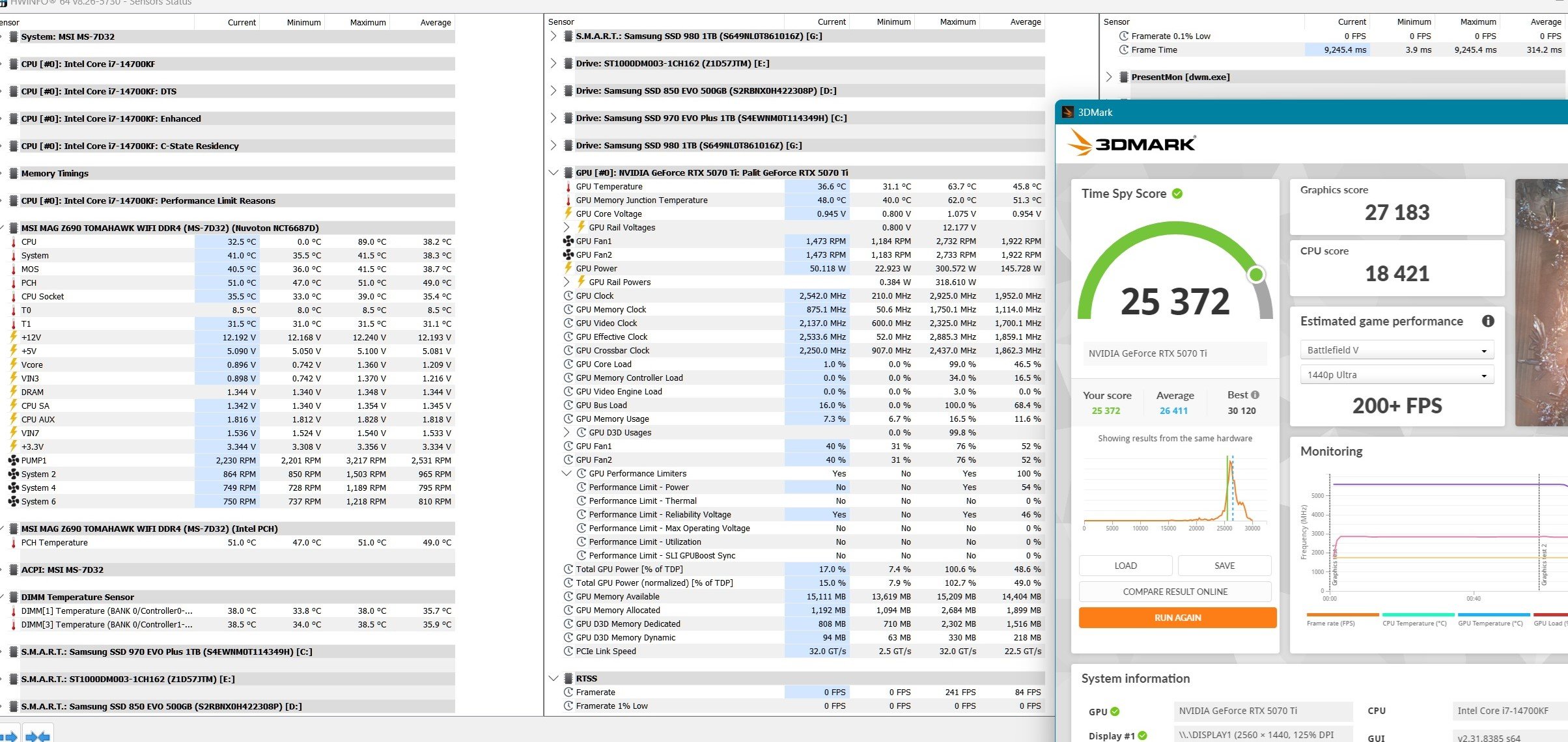Viewport: 1568px width, 742px height.
Task: Expand the GPU Rail Voltages row
Action: pyautogui.click(x=567, y=227)
